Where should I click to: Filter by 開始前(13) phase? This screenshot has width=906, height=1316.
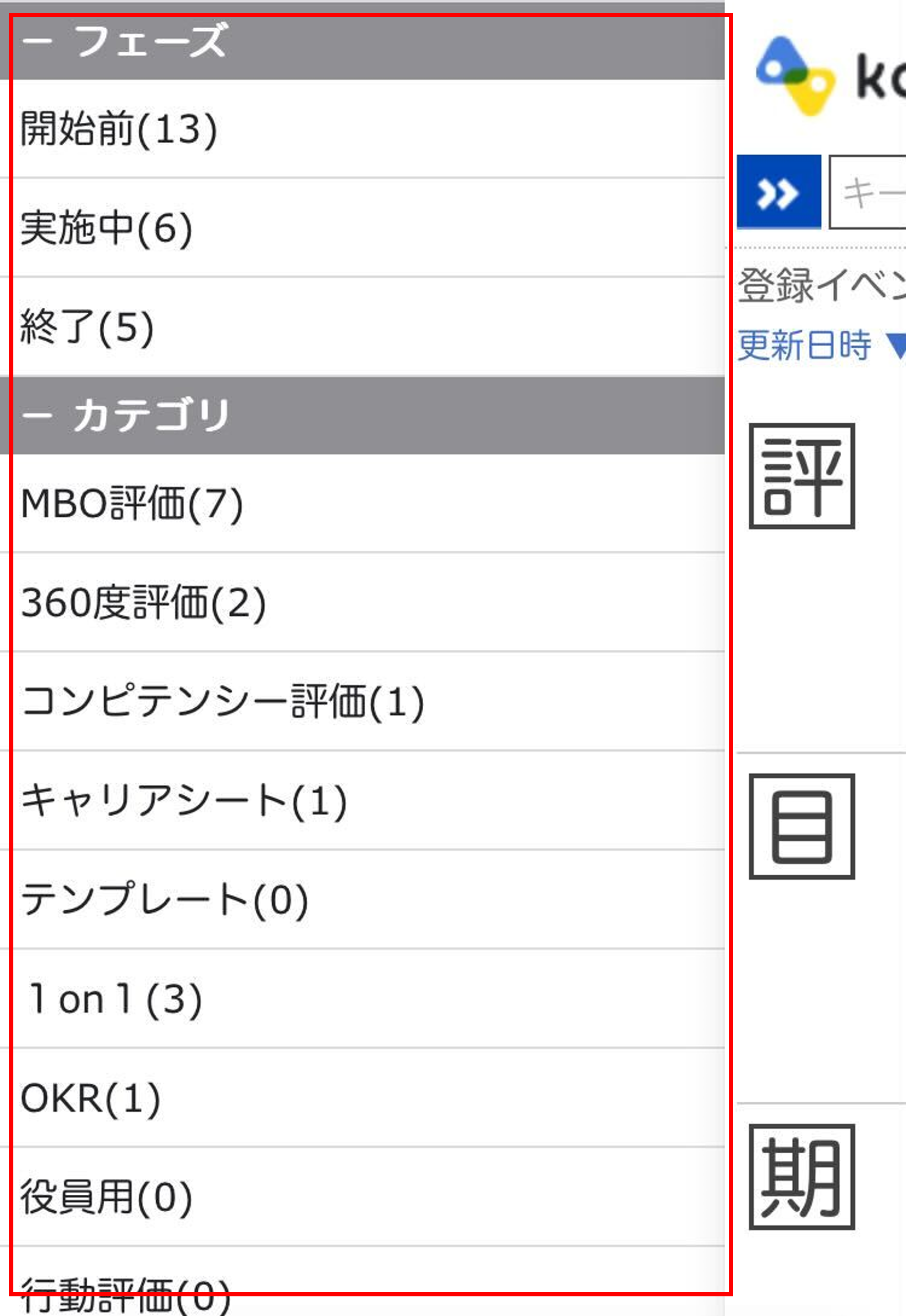click(x=362, y=129)
